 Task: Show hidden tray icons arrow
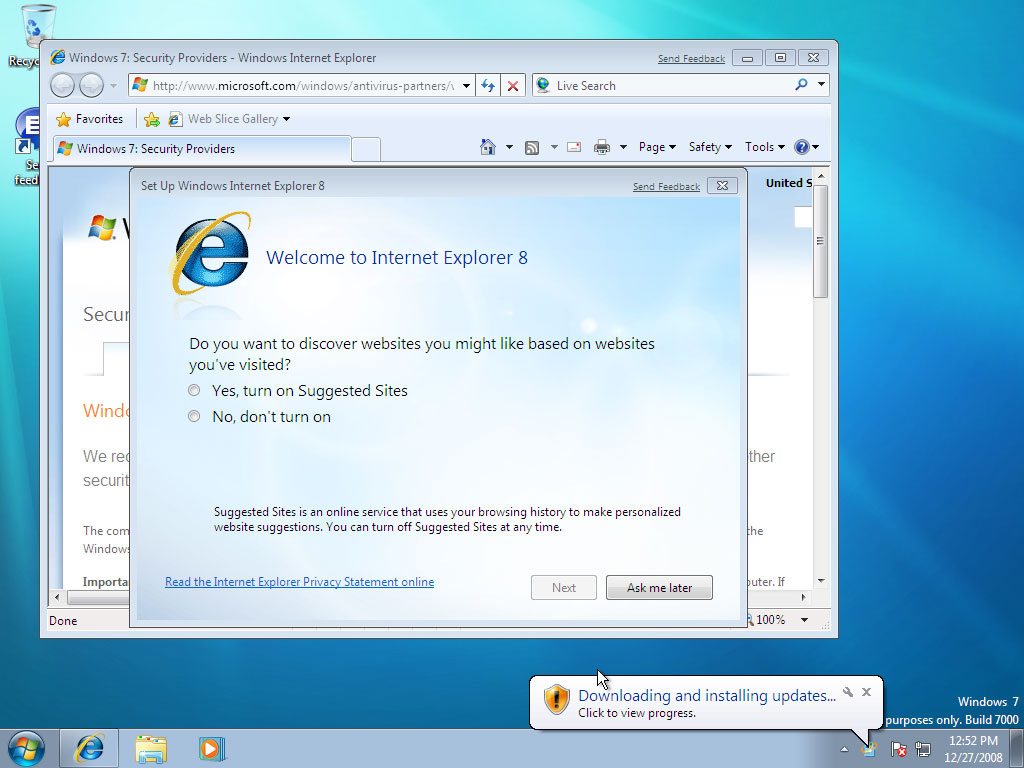(x=844, y=750)
